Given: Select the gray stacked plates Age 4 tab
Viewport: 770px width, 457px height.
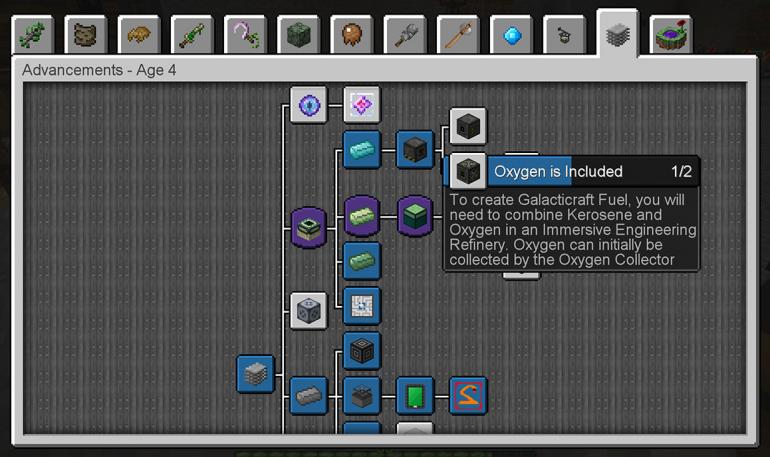Looking at the screenshot, I should (618, 33).
